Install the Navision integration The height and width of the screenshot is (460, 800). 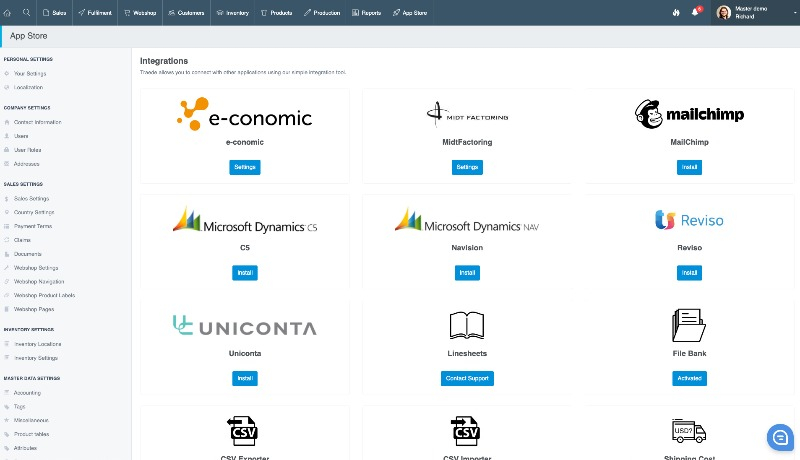coord(467,273)
